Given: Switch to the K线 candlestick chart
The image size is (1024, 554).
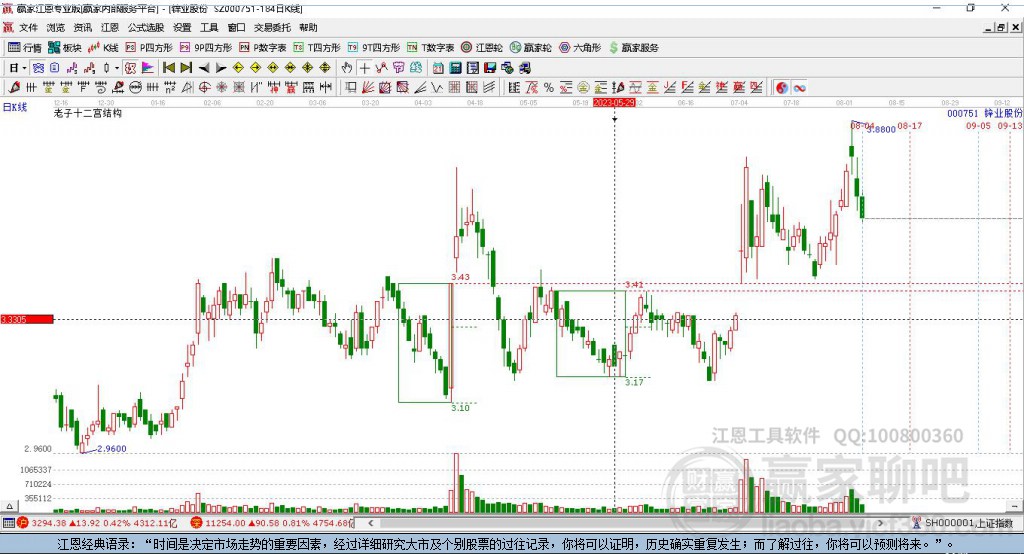Looking at the screenshot, I should (103, 48).
